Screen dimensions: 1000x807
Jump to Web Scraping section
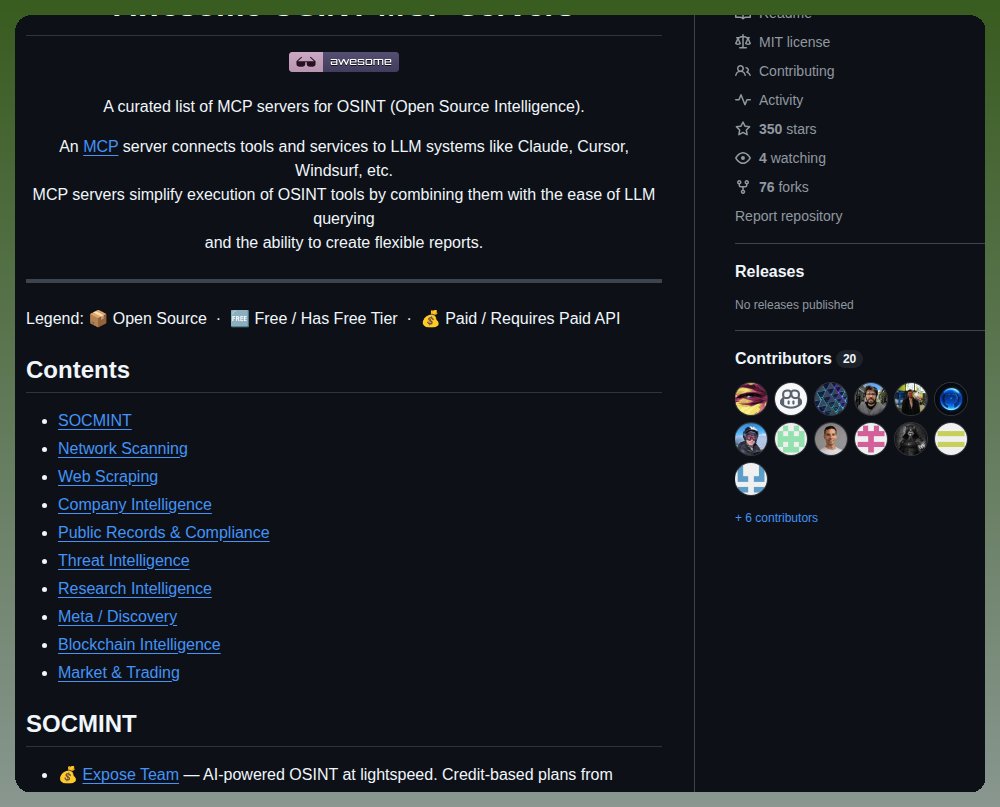tap(108, 477)
